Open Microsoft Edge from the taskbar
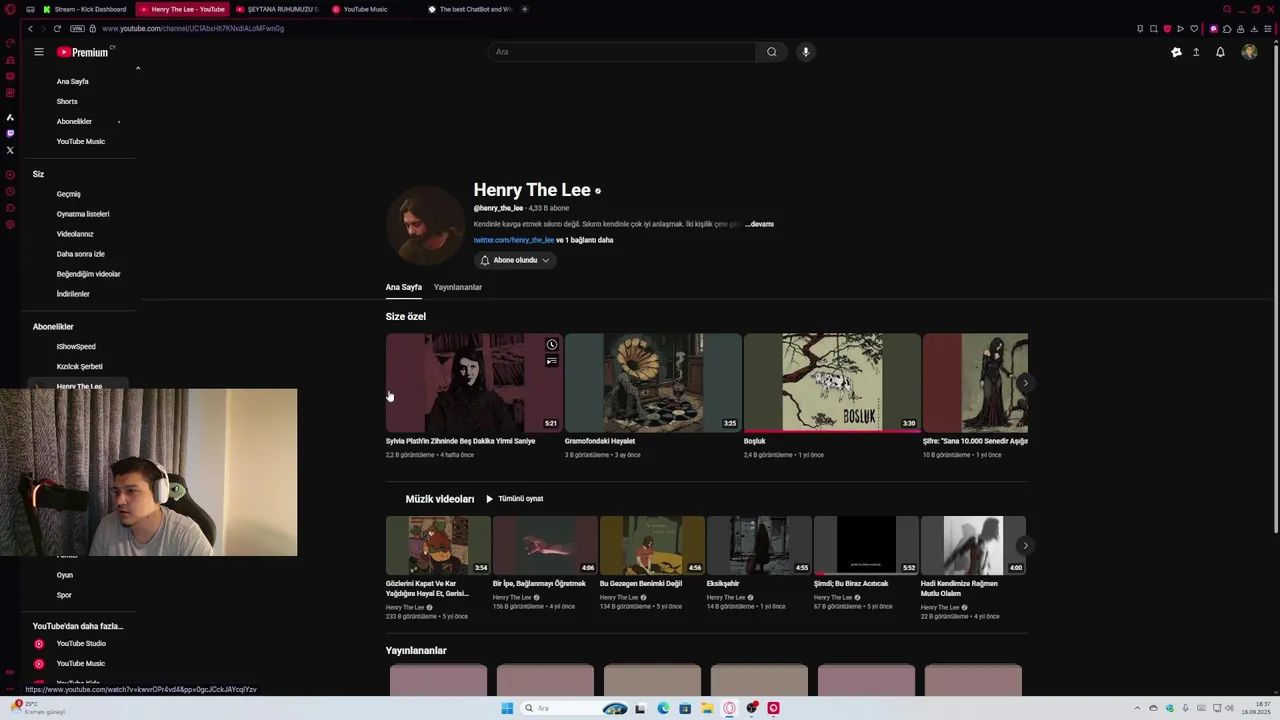 coord(663,708)
